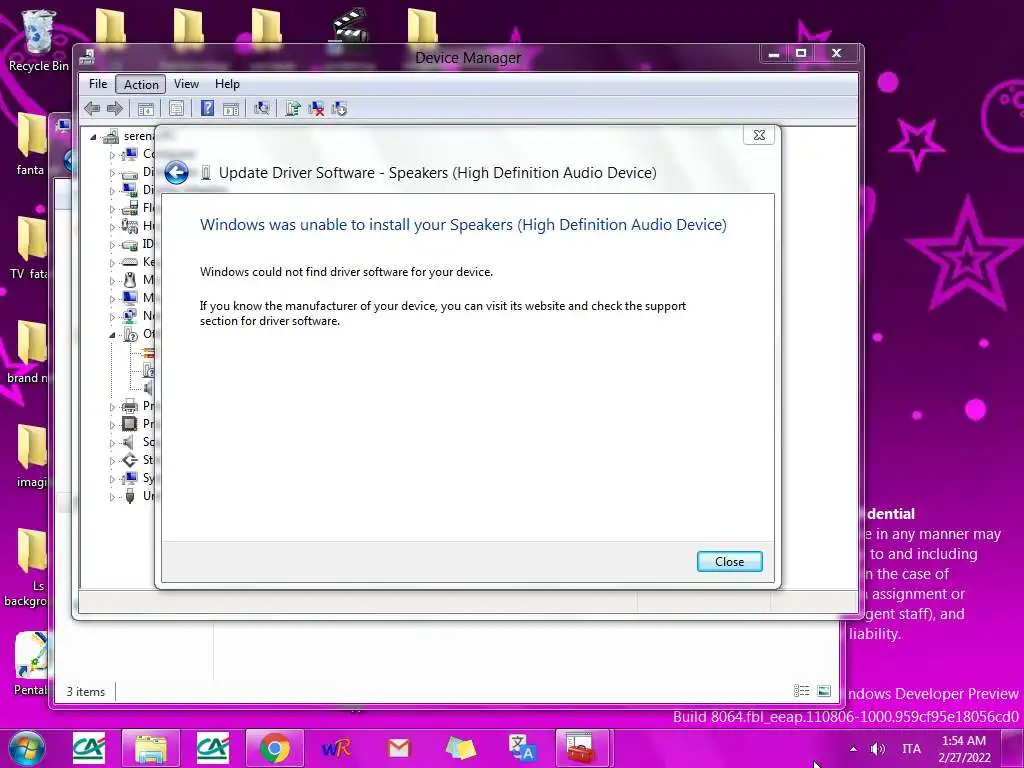The image size is (1024, 768).
Task: Open the volume speaker tray icon
Action: [878, 749]
